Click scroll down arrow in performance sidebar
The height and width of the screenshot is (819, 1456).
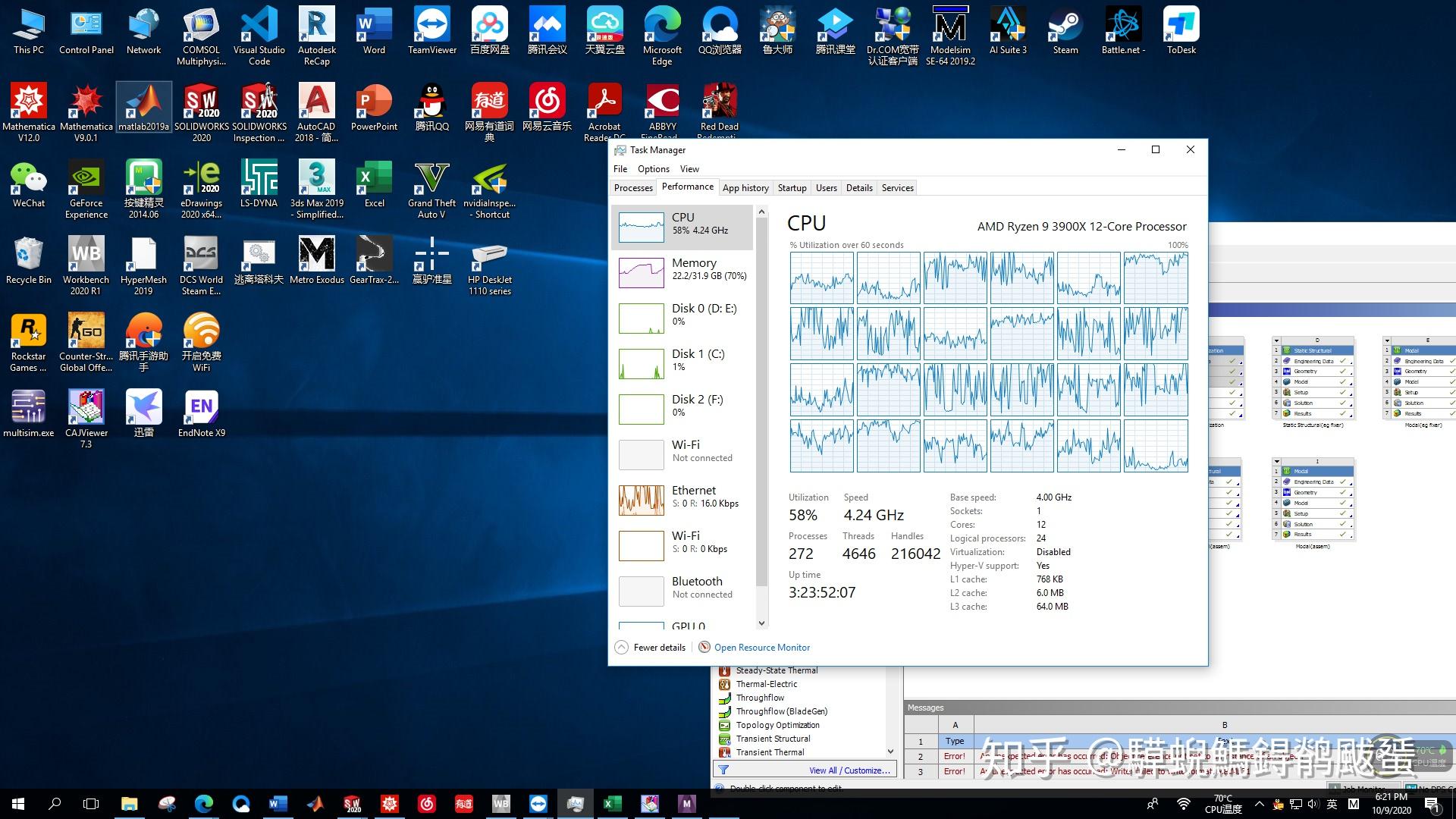(762, 623)
